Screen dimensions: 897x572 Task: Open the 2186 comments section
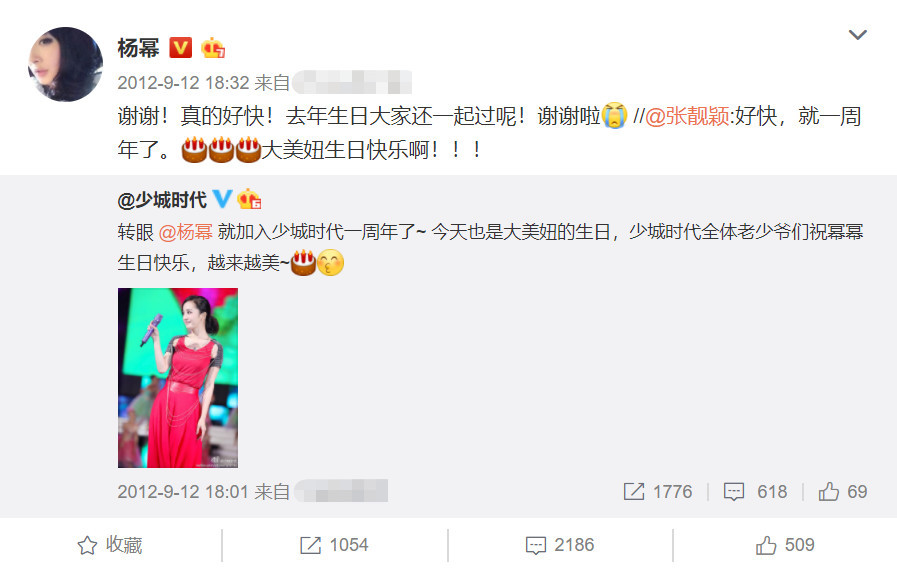(x=560, y=545)
